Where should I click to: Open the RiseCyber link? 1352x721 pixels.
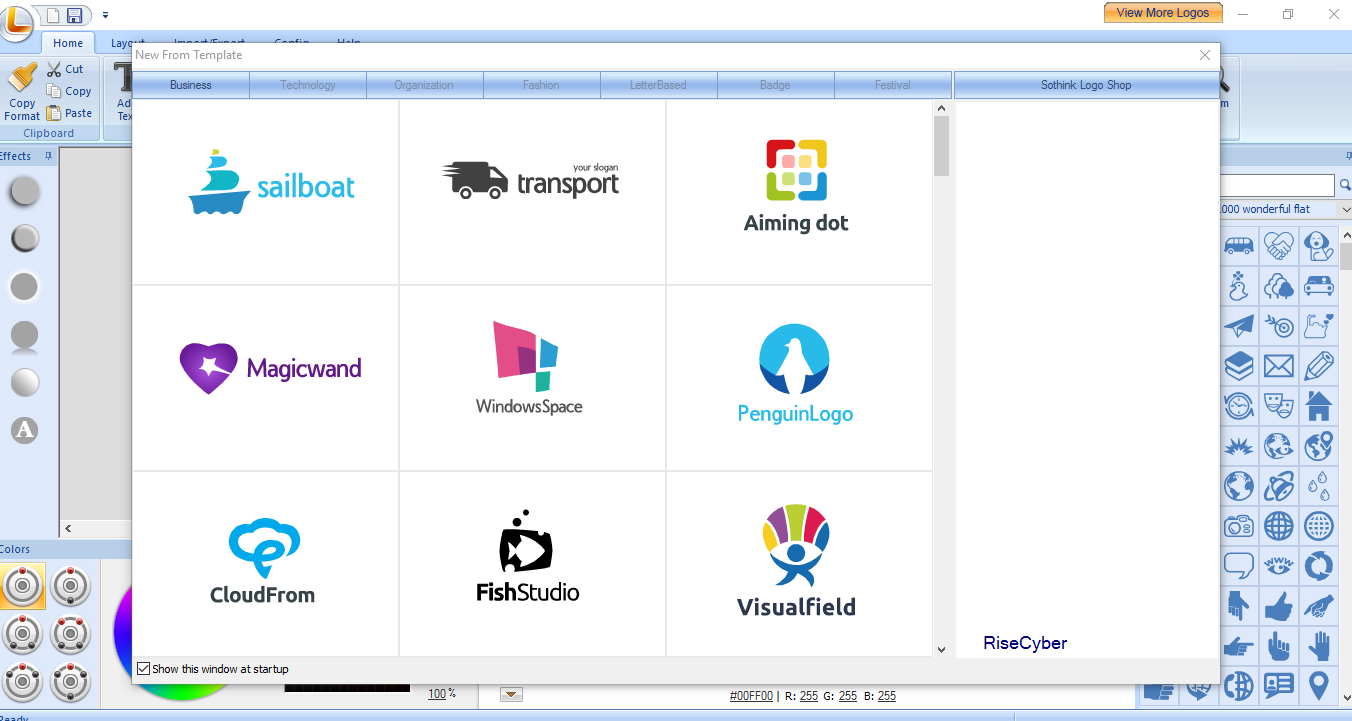[1025, 643]
